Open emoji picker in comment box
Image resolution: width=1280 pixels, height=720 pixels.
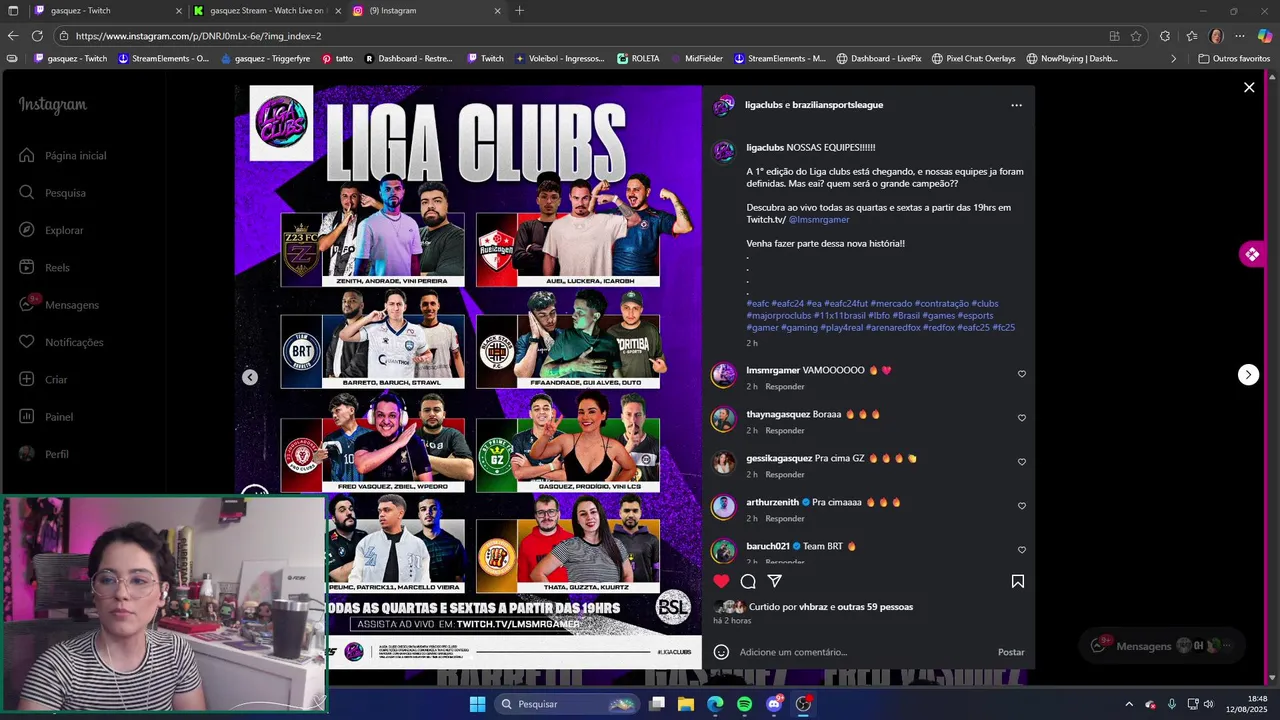point(721,652)
